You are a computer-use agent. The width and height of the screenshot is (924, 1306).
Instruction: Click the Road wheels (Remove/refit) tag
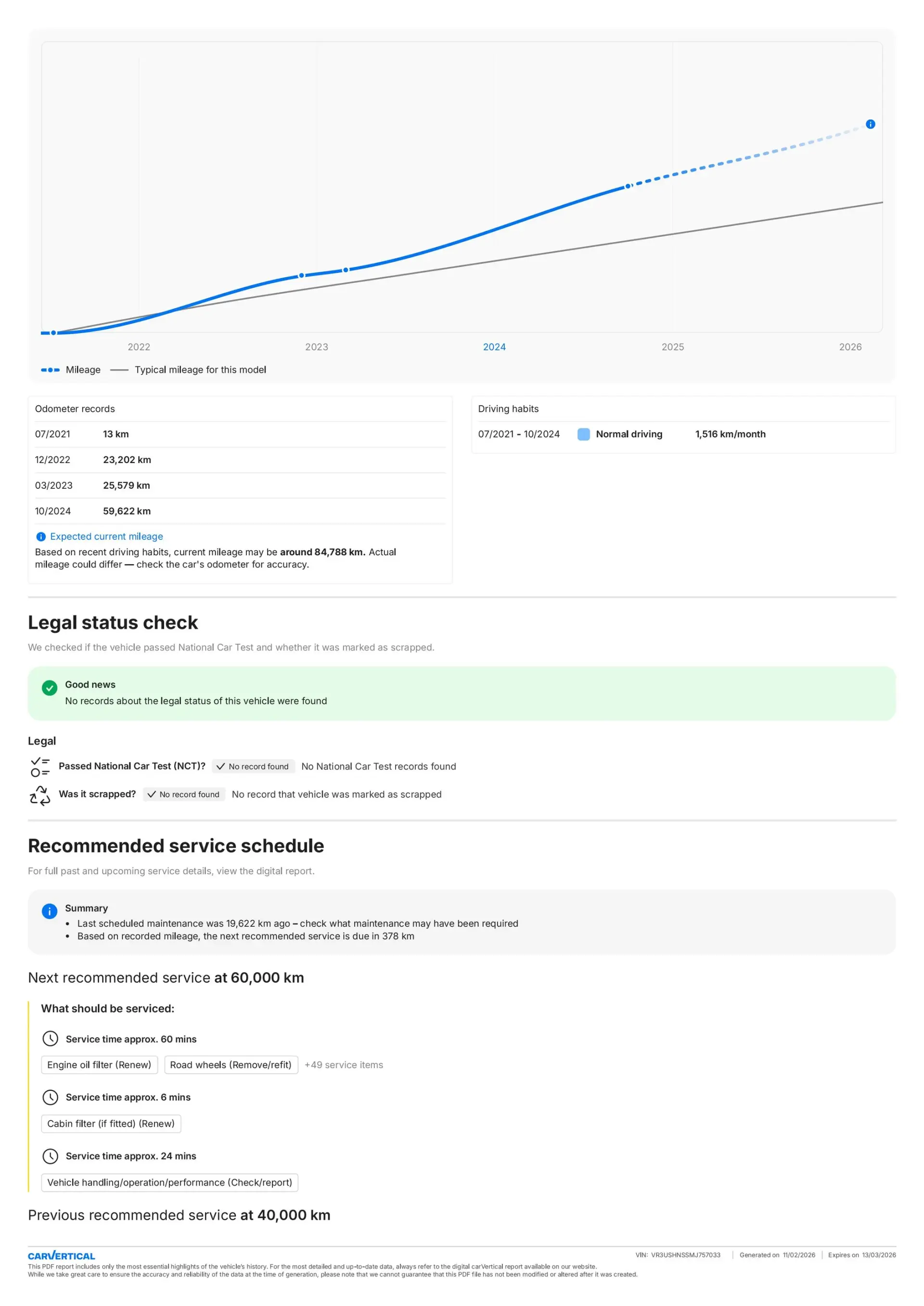pyautogui.click(x=231, y=1065)
